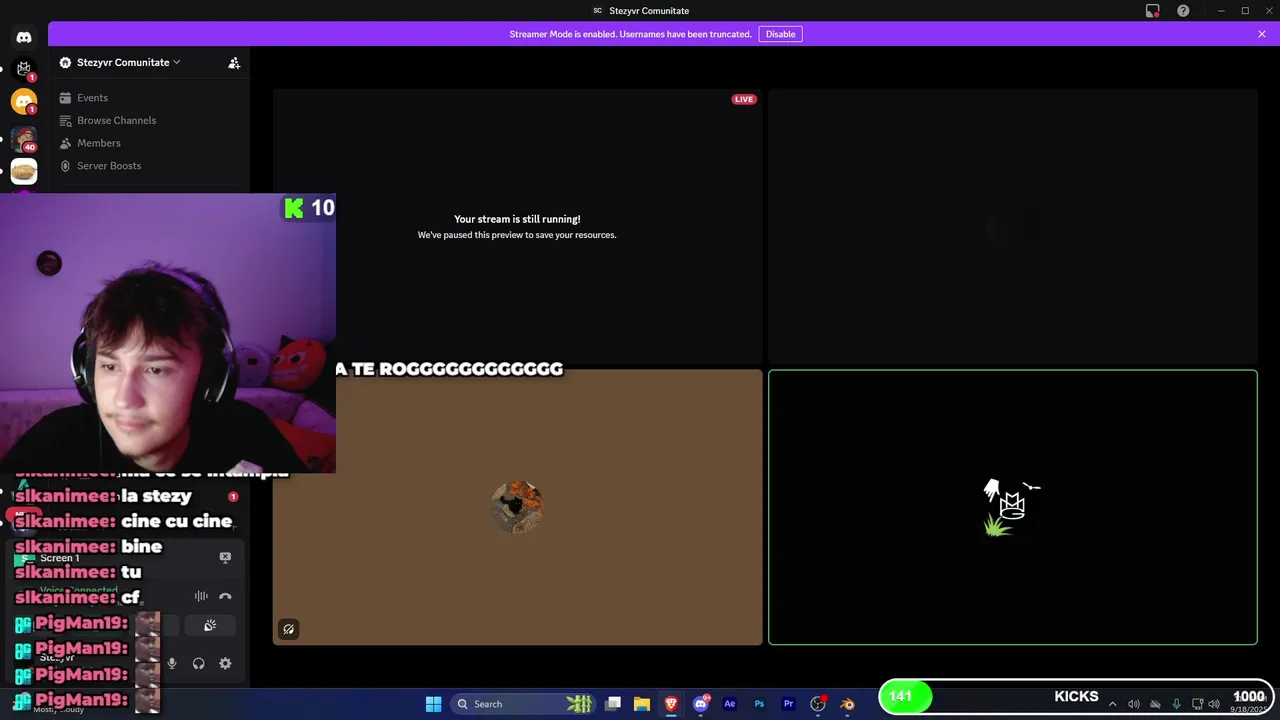Open the soundboard button
This screenshot has width=1280, height=720.
pyautogui.click(x=210, y=626)
